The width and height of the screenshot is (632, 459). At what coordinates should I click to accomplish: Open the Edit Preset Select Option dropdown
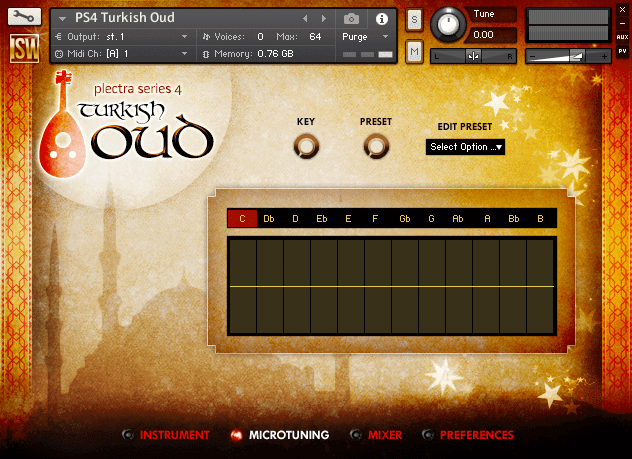(465, 147)
